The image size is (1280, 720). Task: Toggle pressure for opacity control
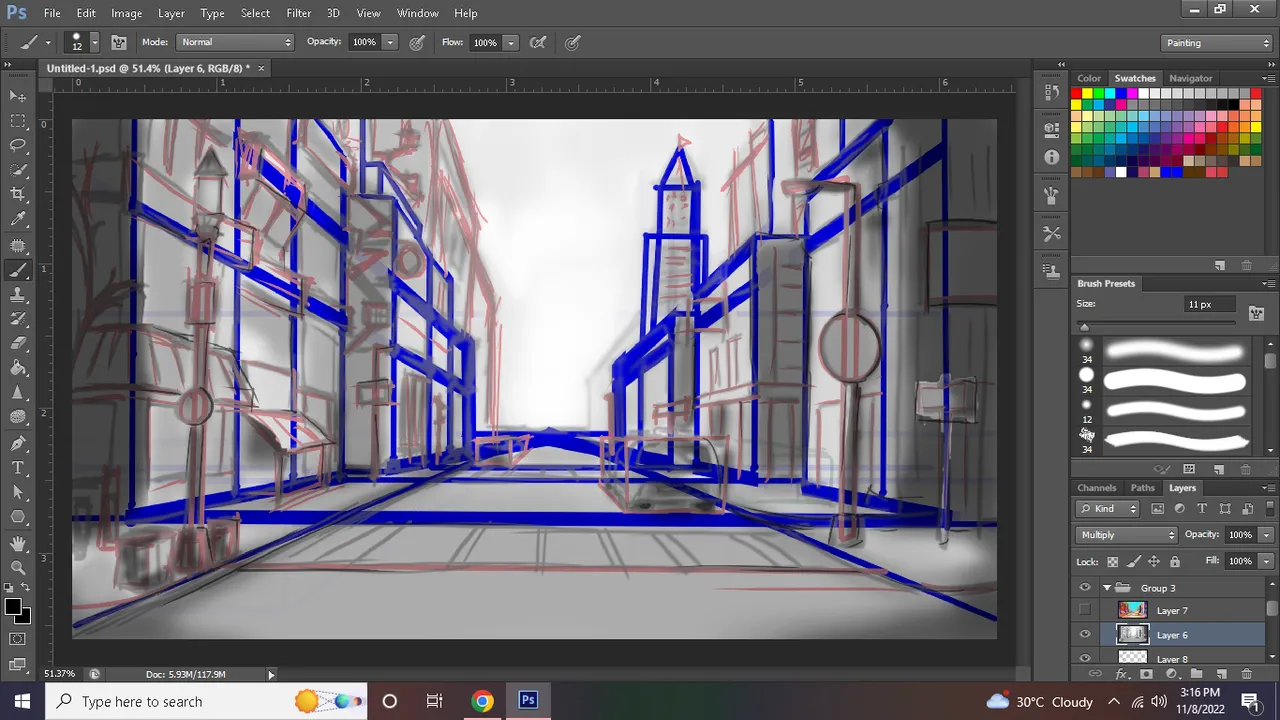(x=417, y=42)
